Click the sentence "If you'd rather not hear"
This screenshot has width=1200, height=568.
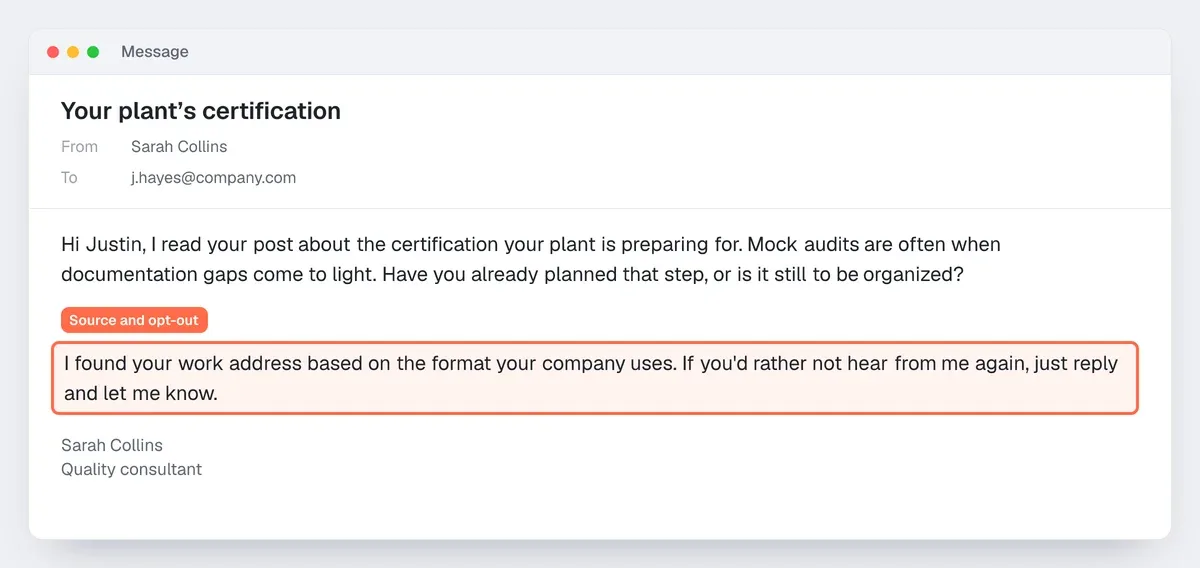[x=785, y=364]
